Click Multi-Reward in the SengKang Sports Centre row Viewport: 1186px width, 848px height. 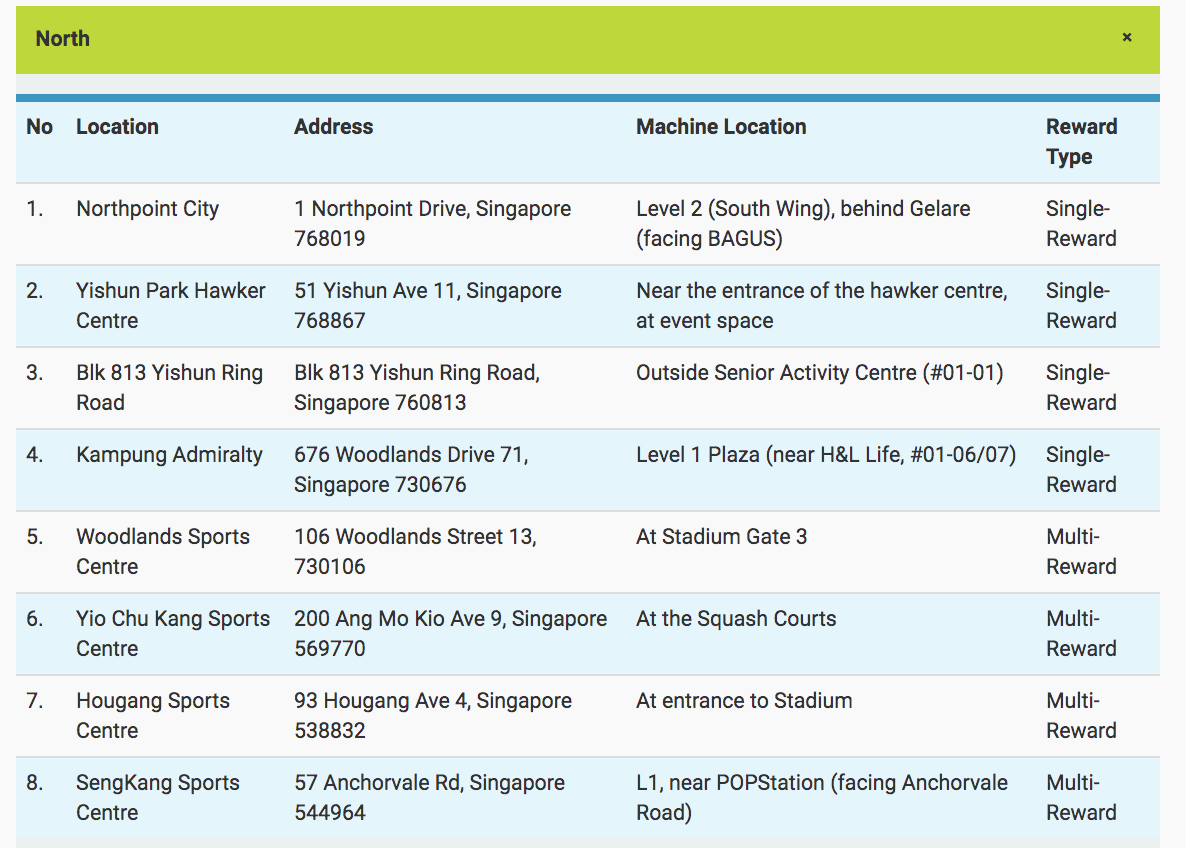click(1082, 798)
